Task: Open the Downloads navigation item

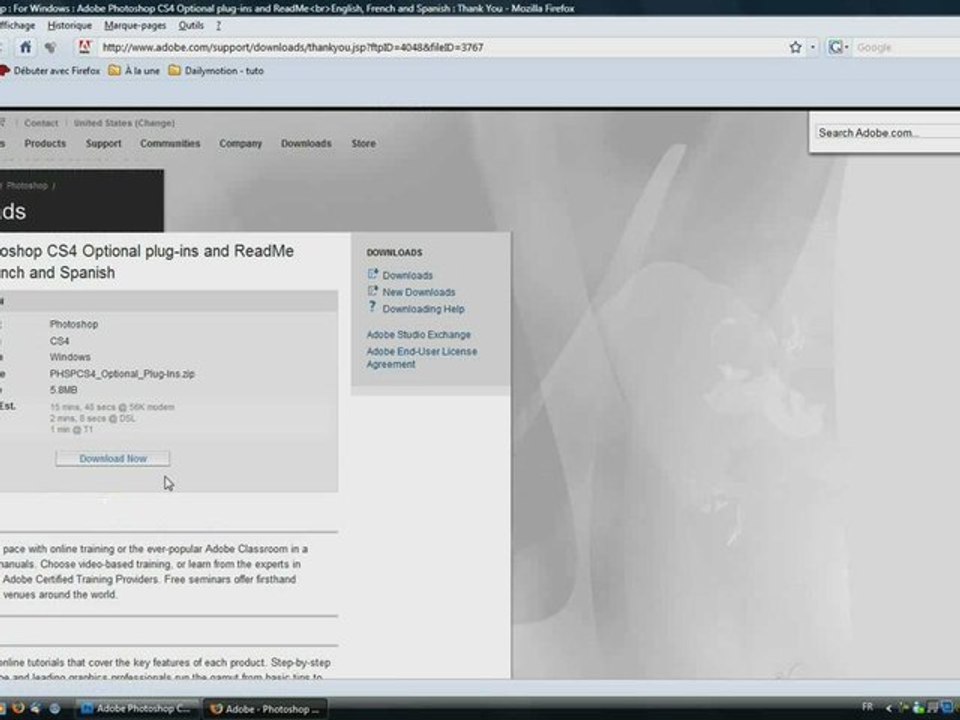Action: tap(306, 143)
